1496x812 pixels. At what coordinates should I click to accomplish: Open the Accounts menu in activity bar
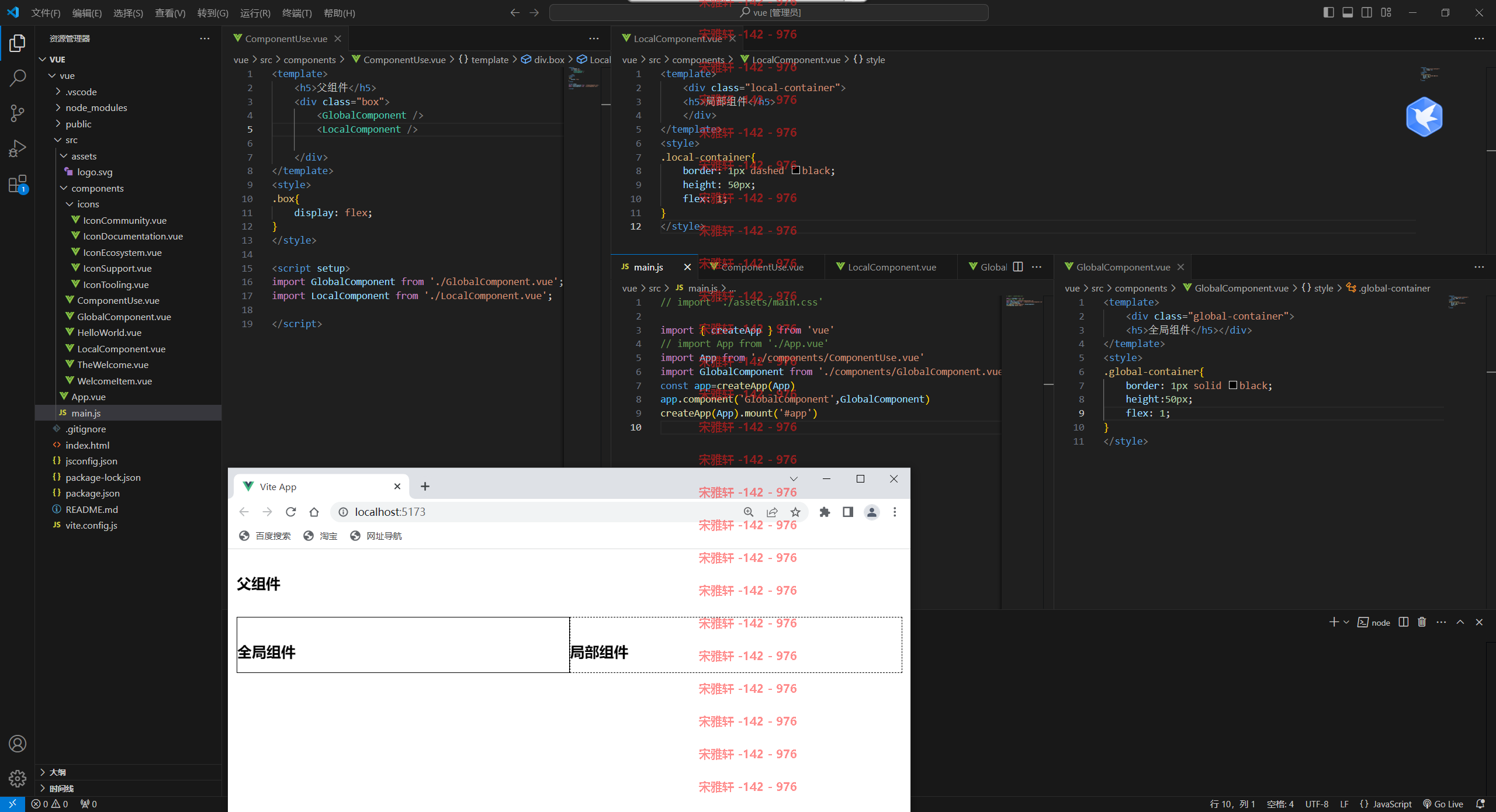coord(18,744)
